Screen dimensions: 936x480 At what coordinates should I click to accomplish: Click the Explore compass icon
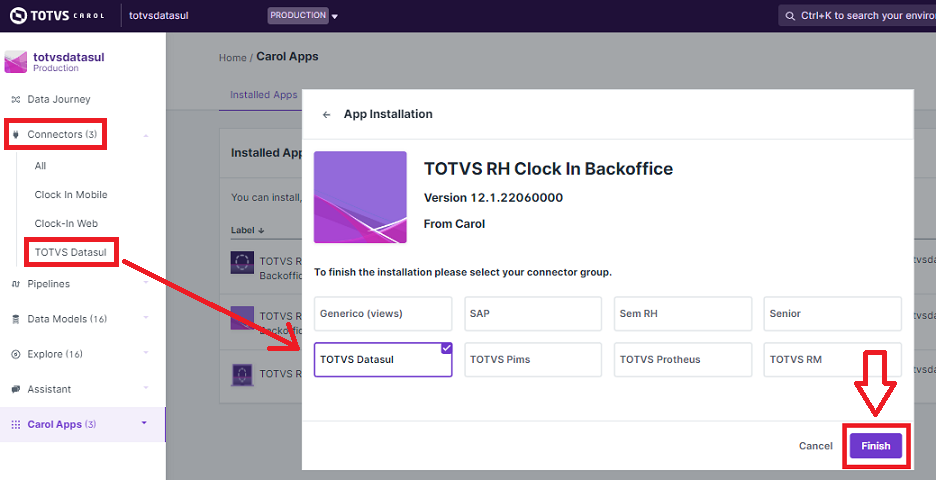coord(16,354)
